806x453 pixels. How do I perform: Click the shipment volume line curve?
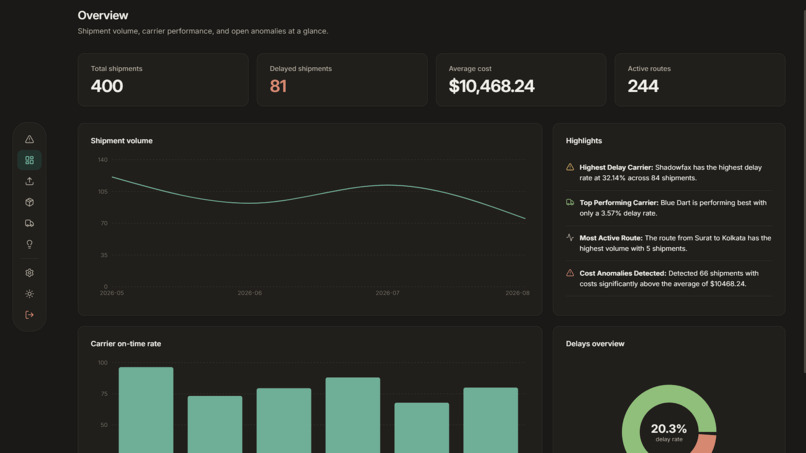pos(319,193)
